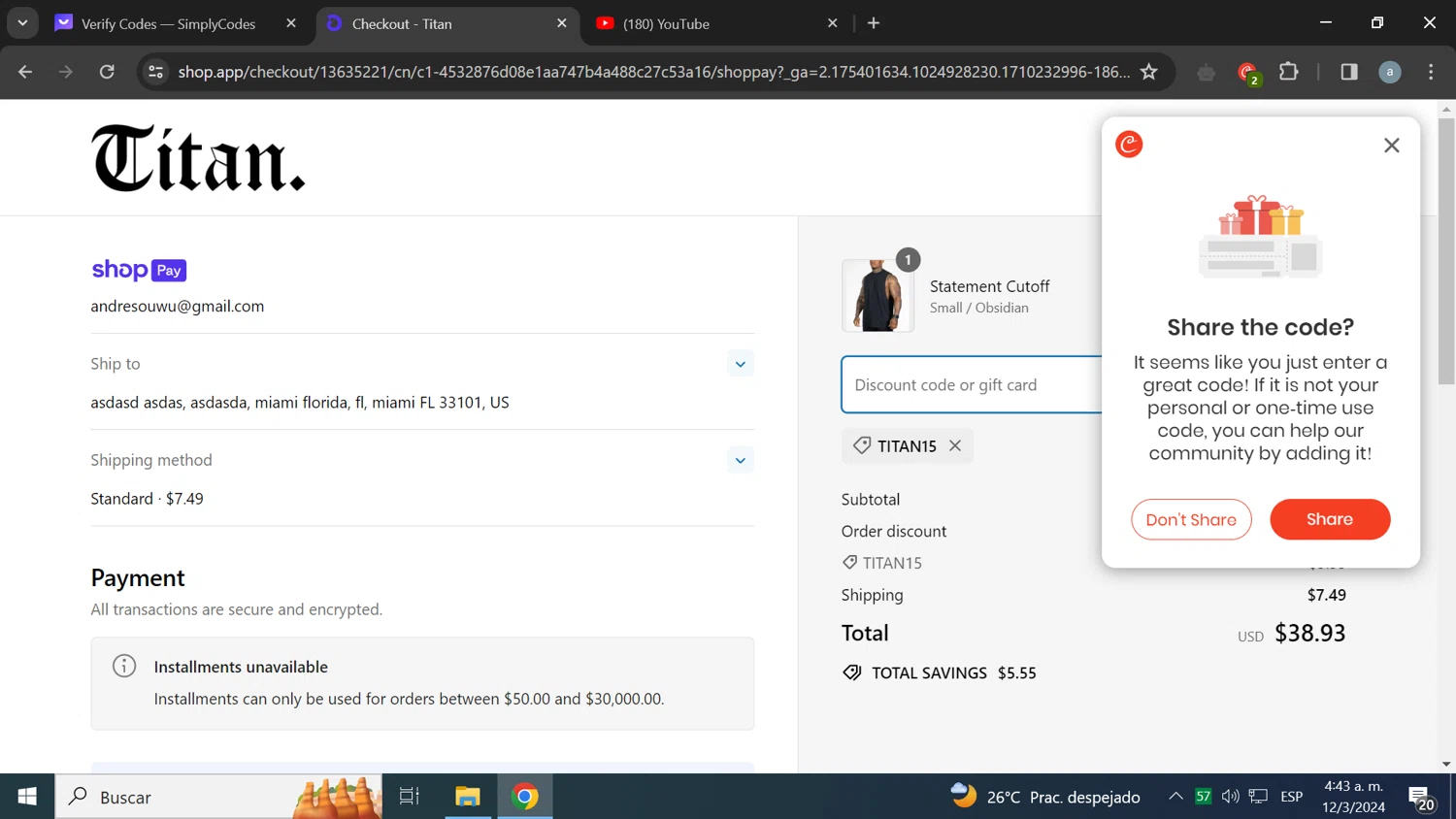Open the notification center with 20 badge

pyautogui.click(x=1422, y=798)
